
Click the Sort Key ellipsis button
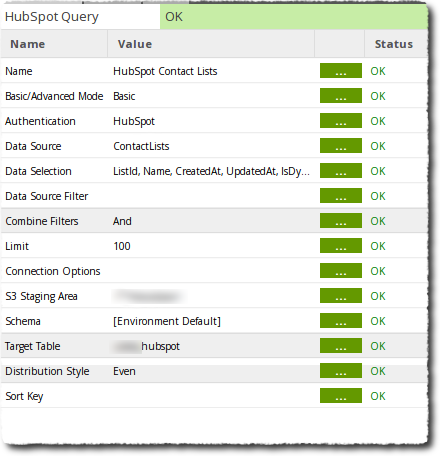(341, 396)
